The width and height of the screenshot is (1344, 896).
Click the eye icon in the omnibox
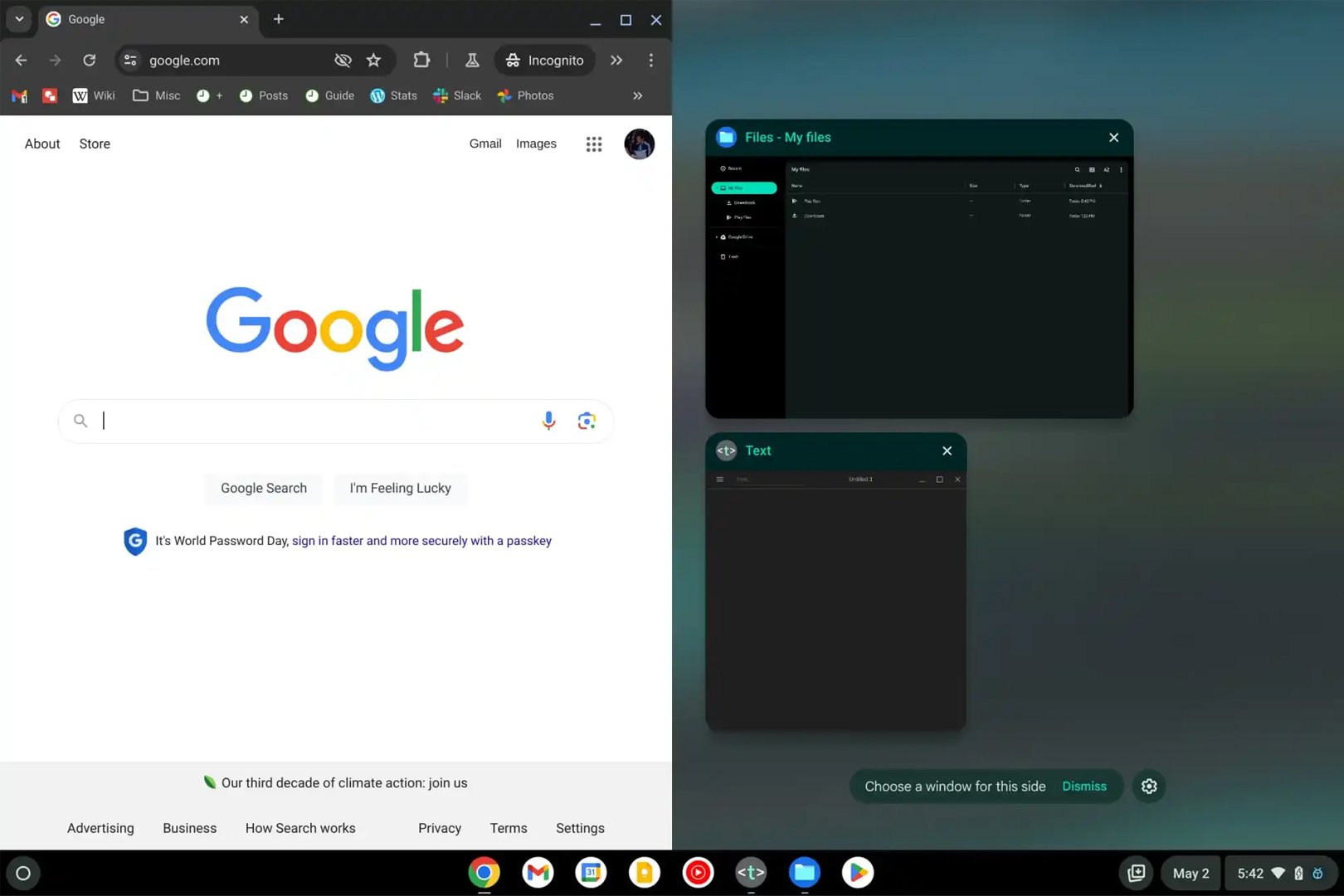[x=343, y=60]
